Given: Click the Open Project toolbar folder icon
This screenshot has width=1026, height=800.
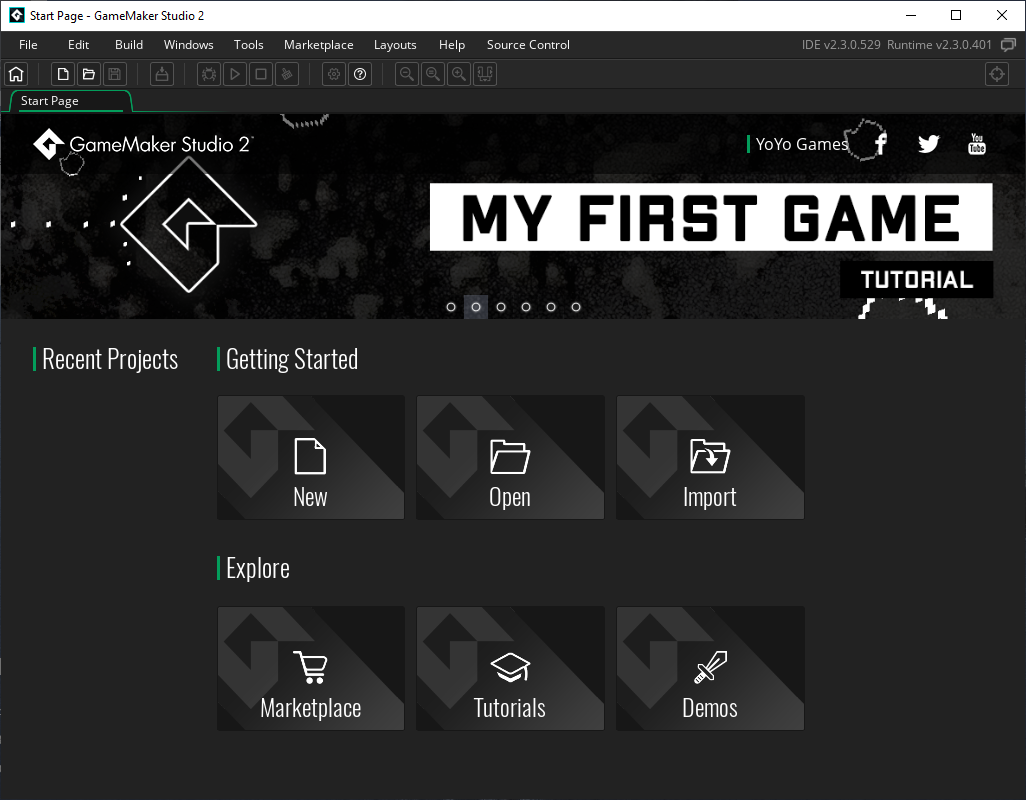Looking at the screenshot, I should pos(89,74).
